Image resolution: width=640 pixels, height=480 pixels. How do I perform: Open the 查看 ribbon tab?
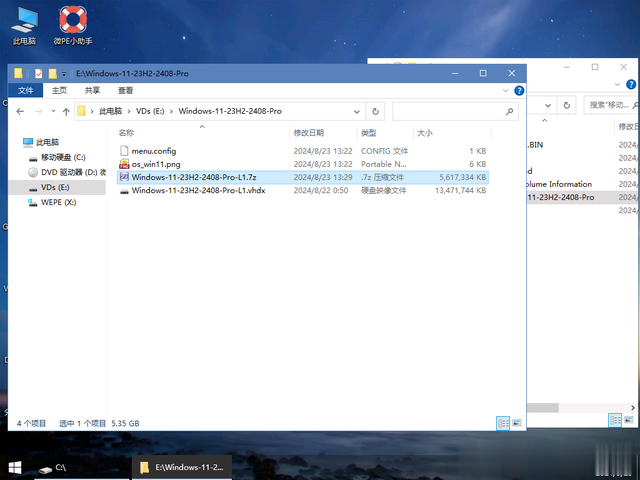point(125,90)
